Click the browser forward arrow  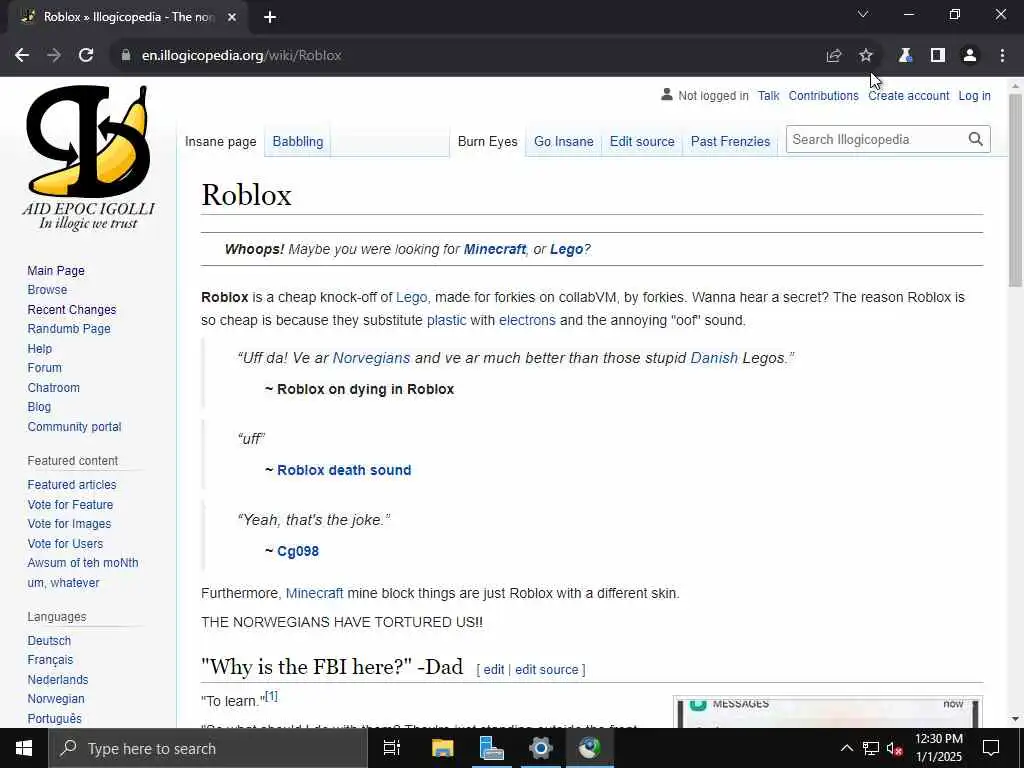point(54,56)
